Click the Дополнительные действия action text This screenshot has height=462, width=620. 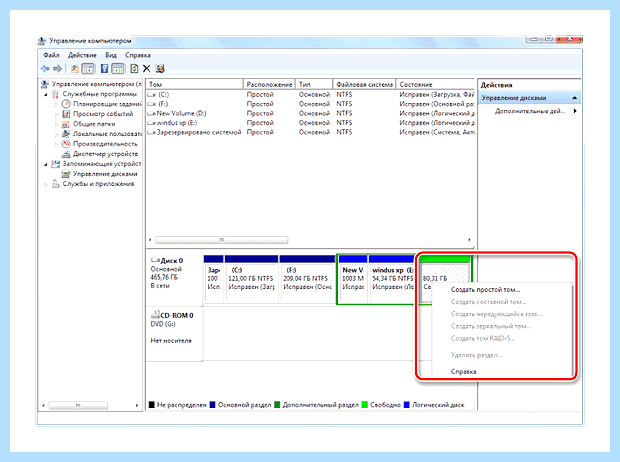(531, 111)
